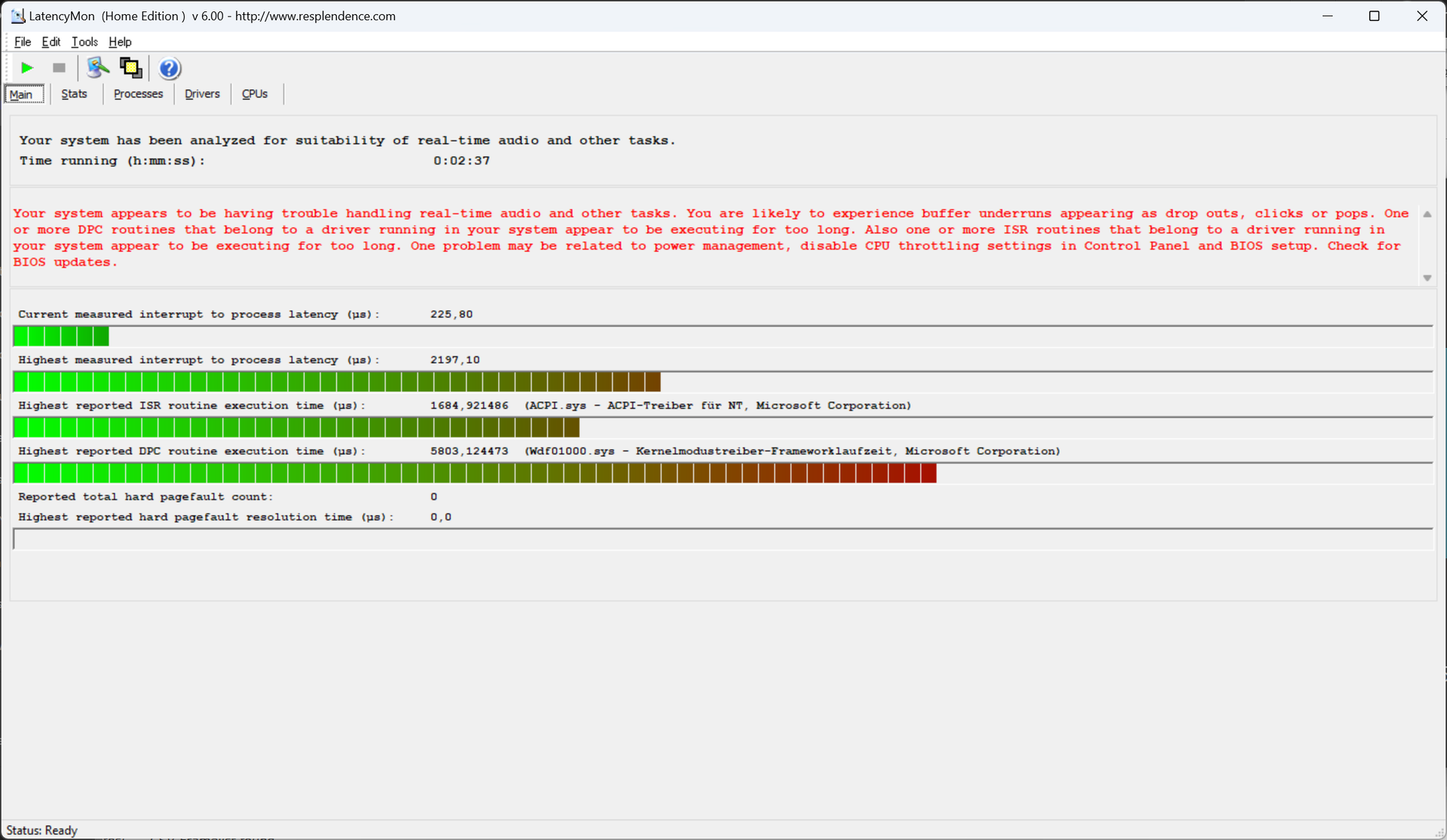
Task: Open help via the blue question mark icon
Action: (x=170, y=69)
